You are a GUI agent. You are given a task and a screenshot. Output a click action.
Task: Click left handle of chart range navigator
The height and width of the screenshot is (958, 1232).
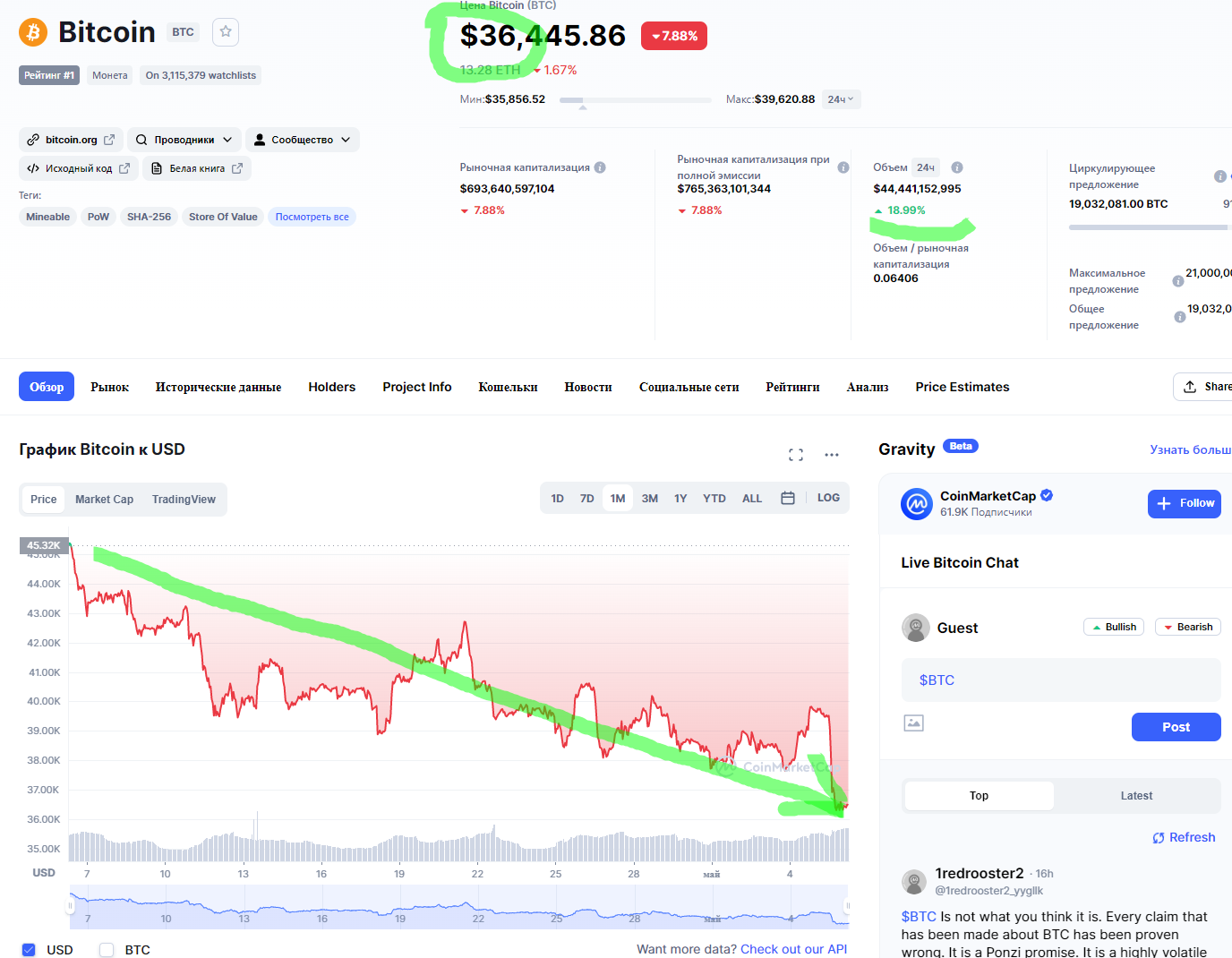pyautogui.click(x=70, y=906)
